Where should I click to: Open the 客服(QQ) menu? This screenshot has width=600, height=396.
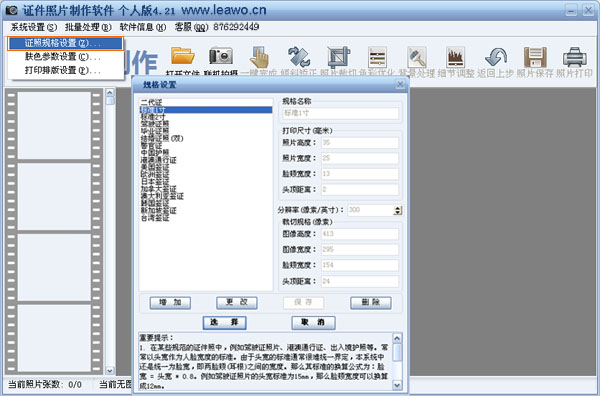point(217,27)
